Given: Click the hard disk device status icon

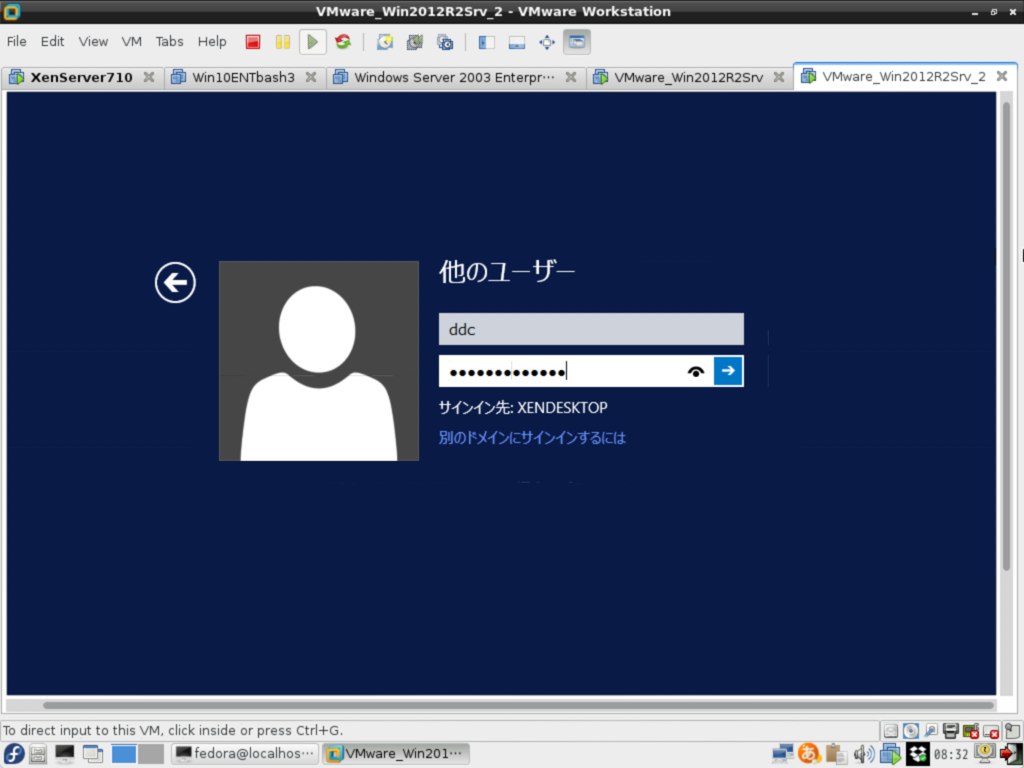Looking at the screenshot, I should [890, 731].
